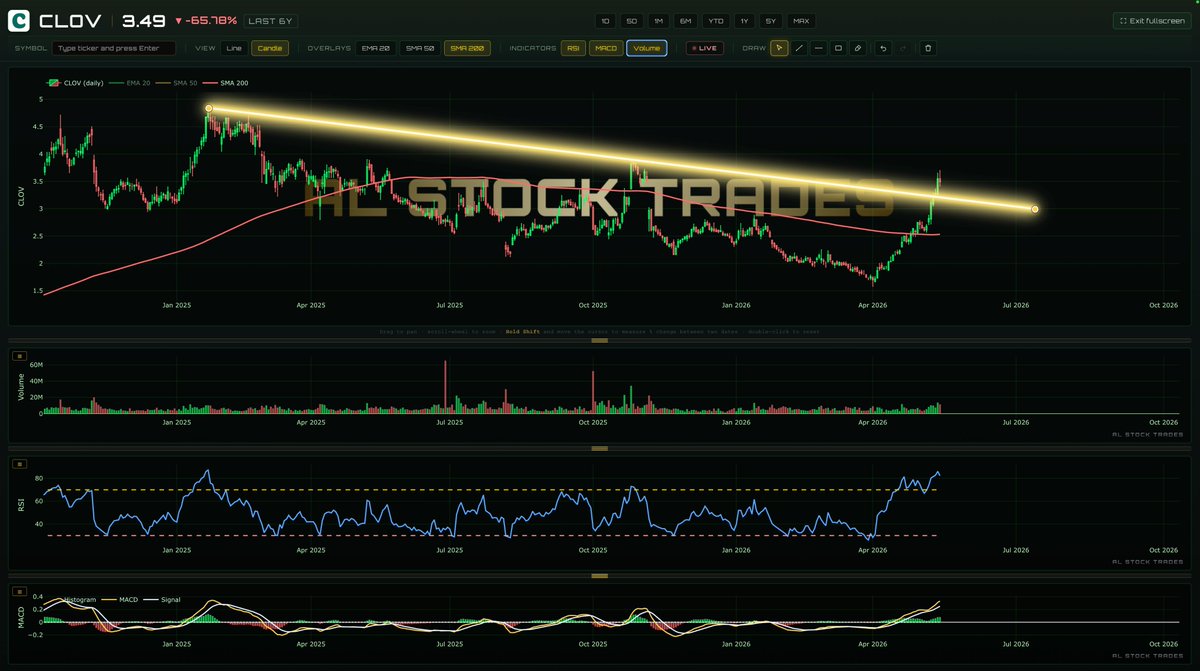Switch chart view to Candle
Viewport: 1200px width, 671px height.
268,47
